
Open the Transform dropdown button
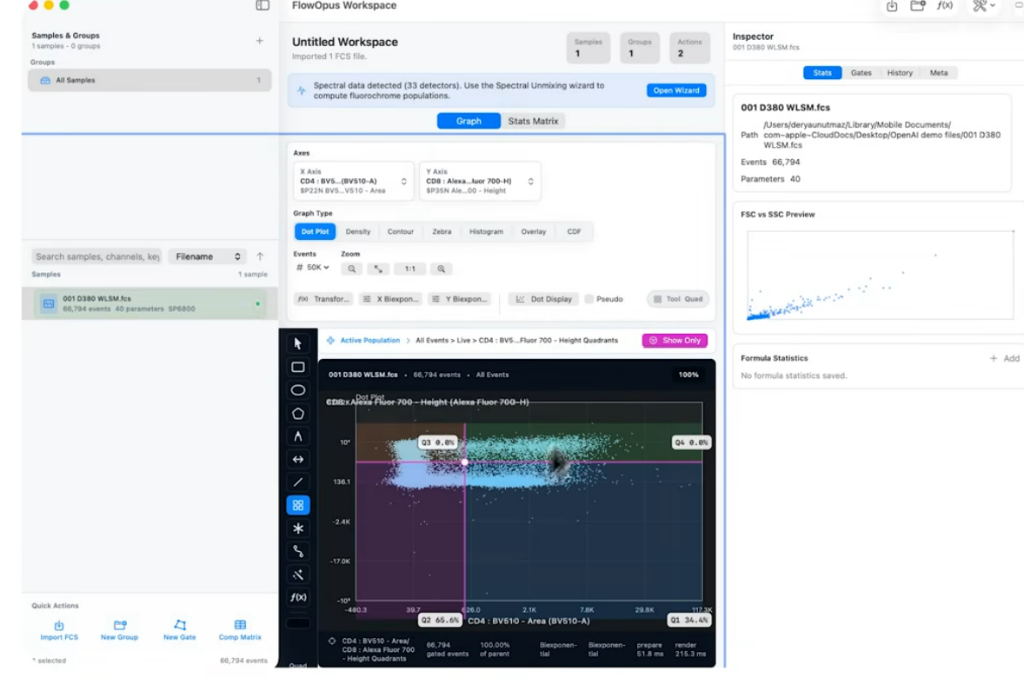click(324, 299)
